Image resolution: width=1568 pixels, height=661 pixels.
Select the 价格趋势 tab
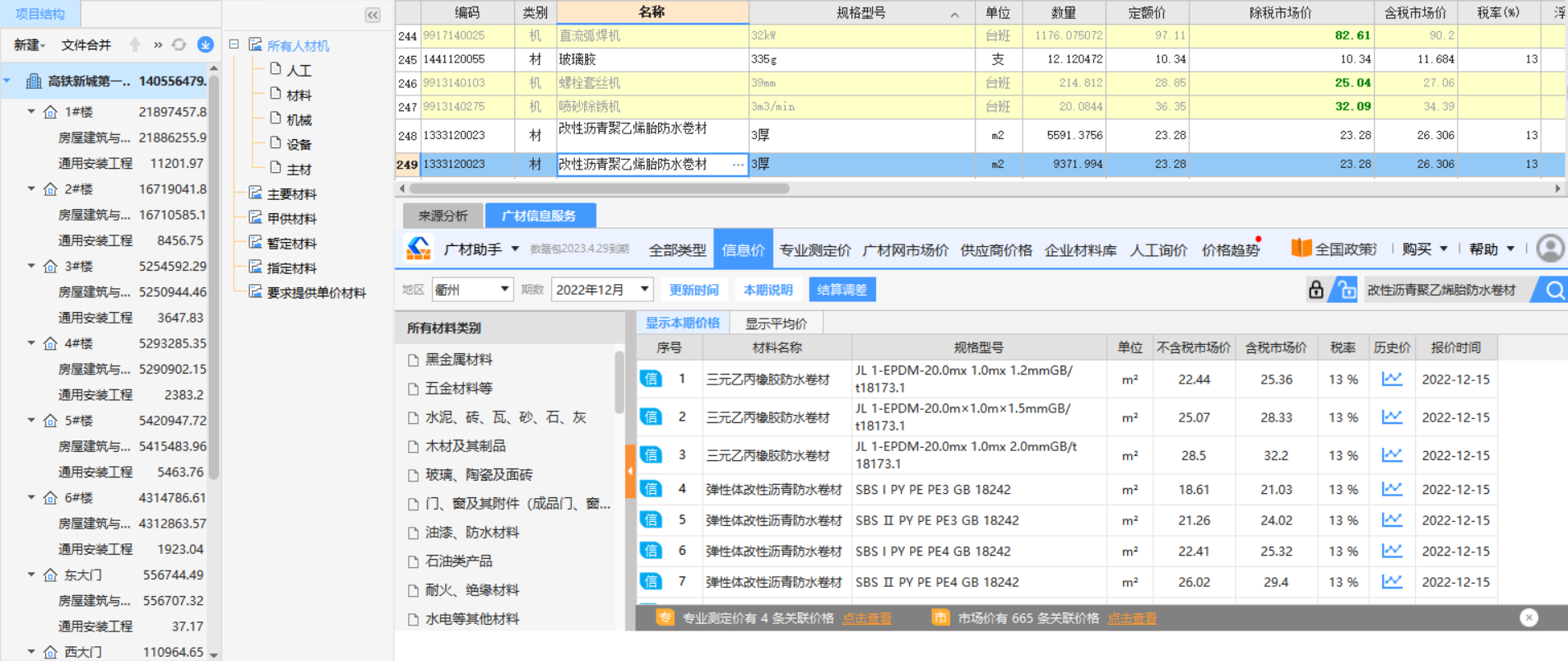pyautogui.click(x=1231, y=249)
